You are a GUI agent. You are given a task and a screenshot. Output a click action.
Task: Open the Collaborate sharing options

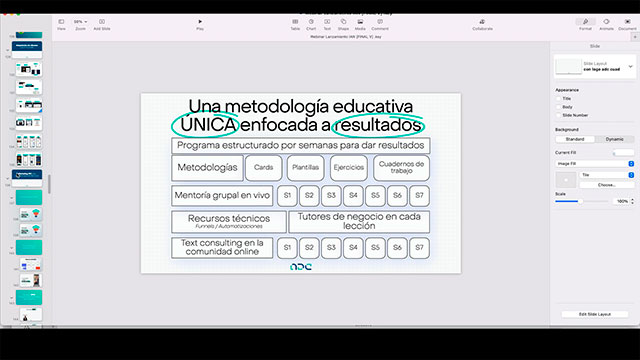point(482,24)
